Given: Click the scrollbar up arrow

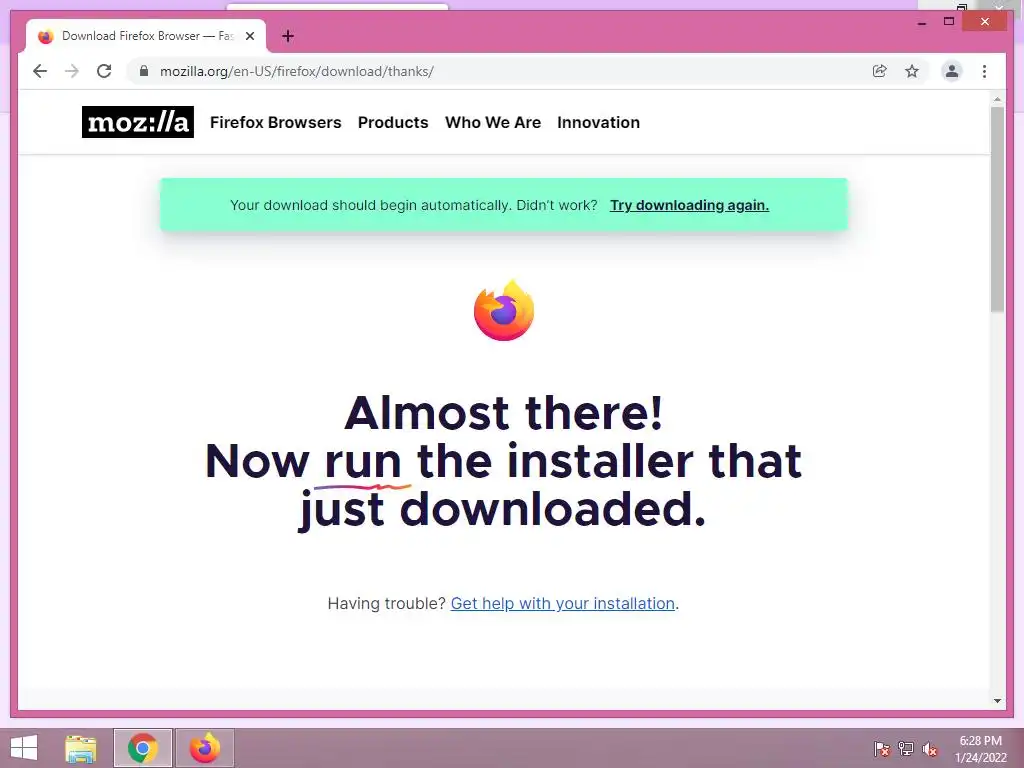Looking at the screenshot, I should coord(997,99).
